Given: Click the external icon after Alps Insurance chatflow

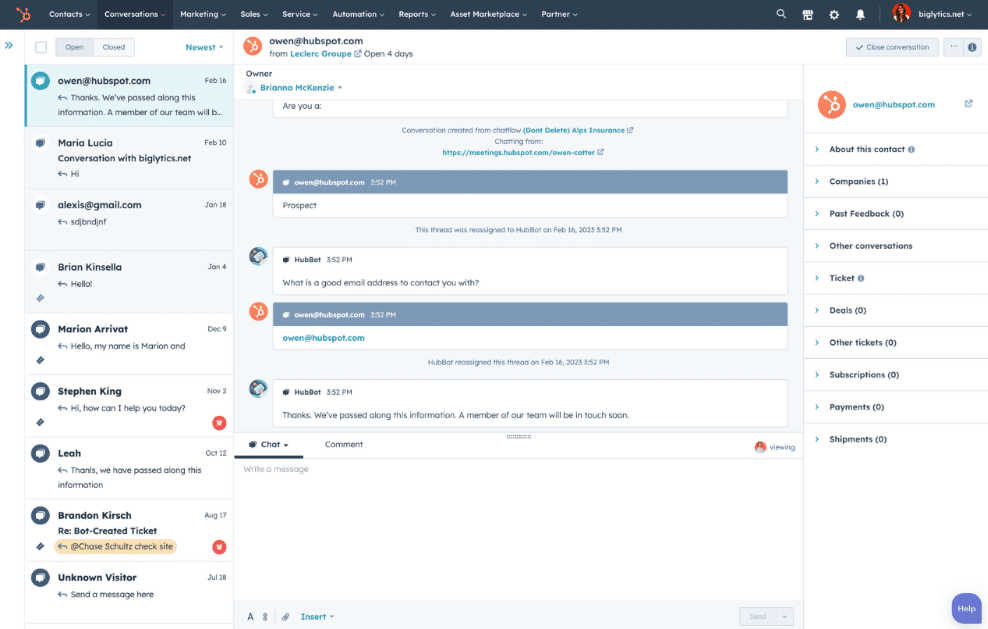Looking at the screenshot, I should point(629,130).
